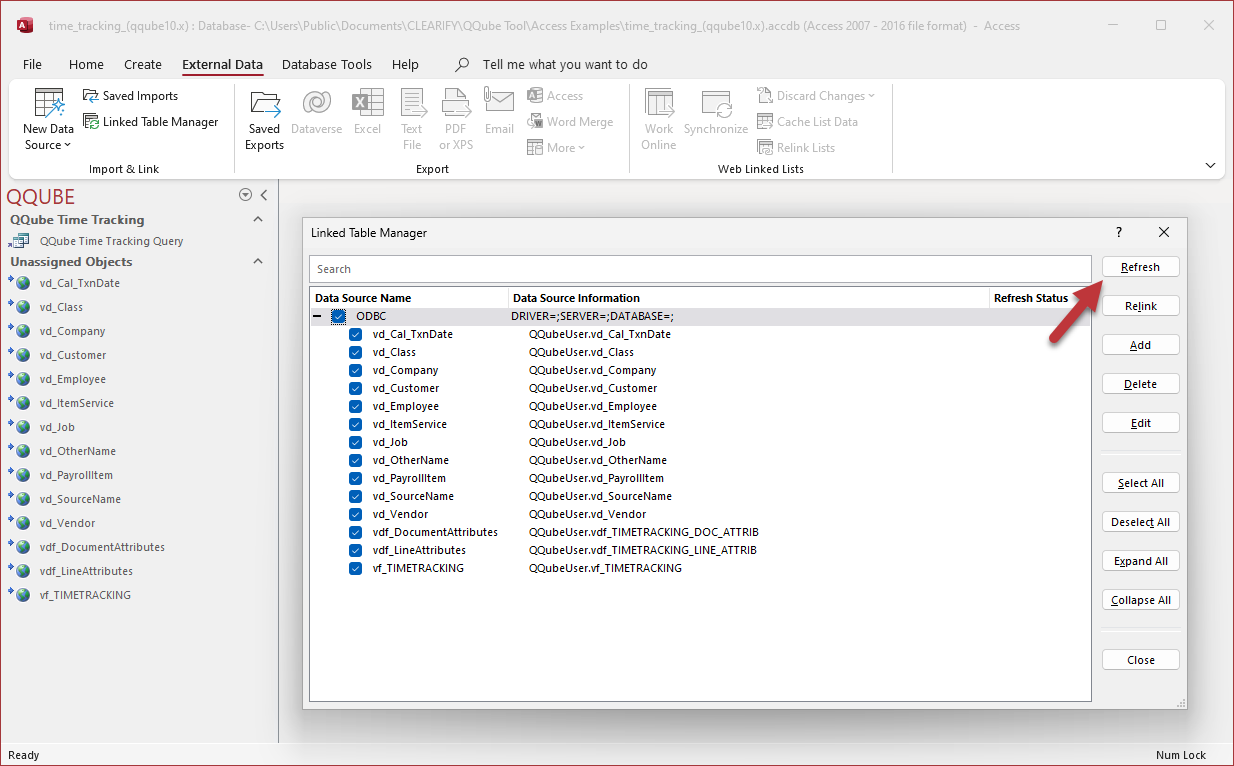Toggle the ODBC data source checkbox
Screen dimensions: 1234x766
[339, 316]
